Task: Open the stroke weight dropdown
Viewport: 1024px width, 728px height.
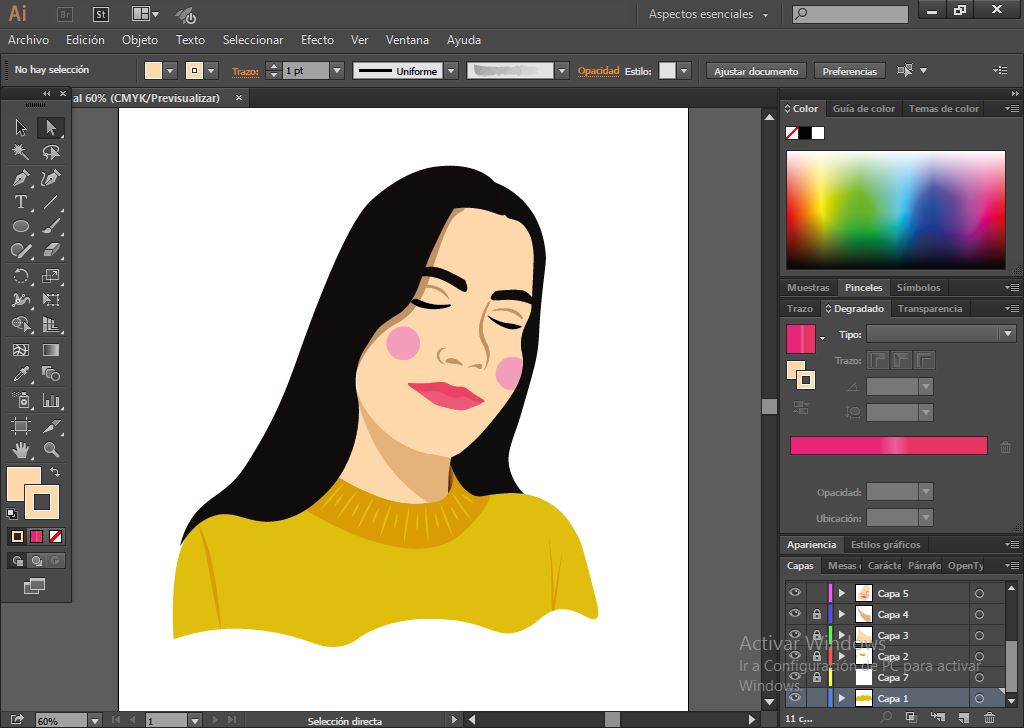Action: 337,71
